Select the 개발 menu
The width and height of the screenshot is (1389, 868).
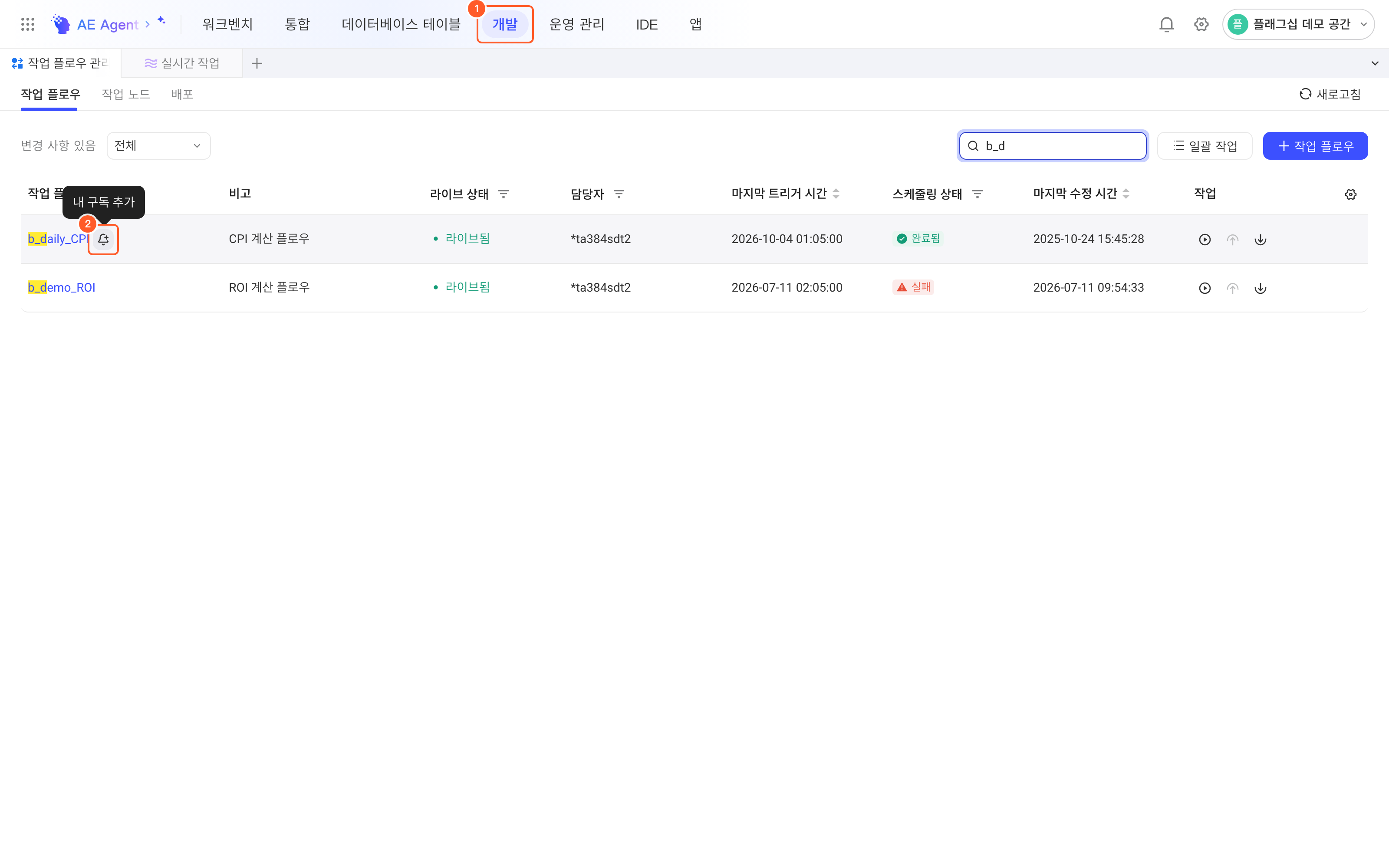[505, 24]
